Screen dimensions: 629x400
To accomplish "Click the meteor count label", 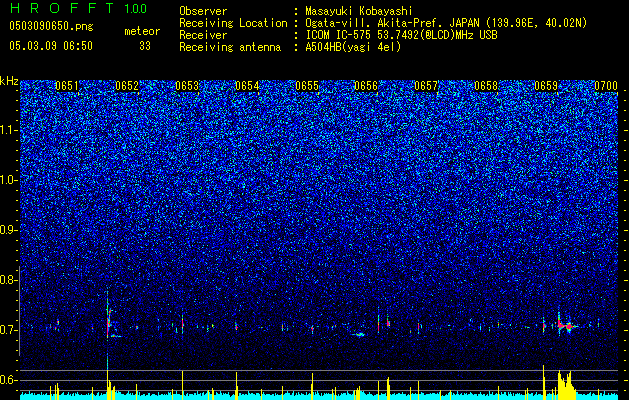I will point(142,31).
